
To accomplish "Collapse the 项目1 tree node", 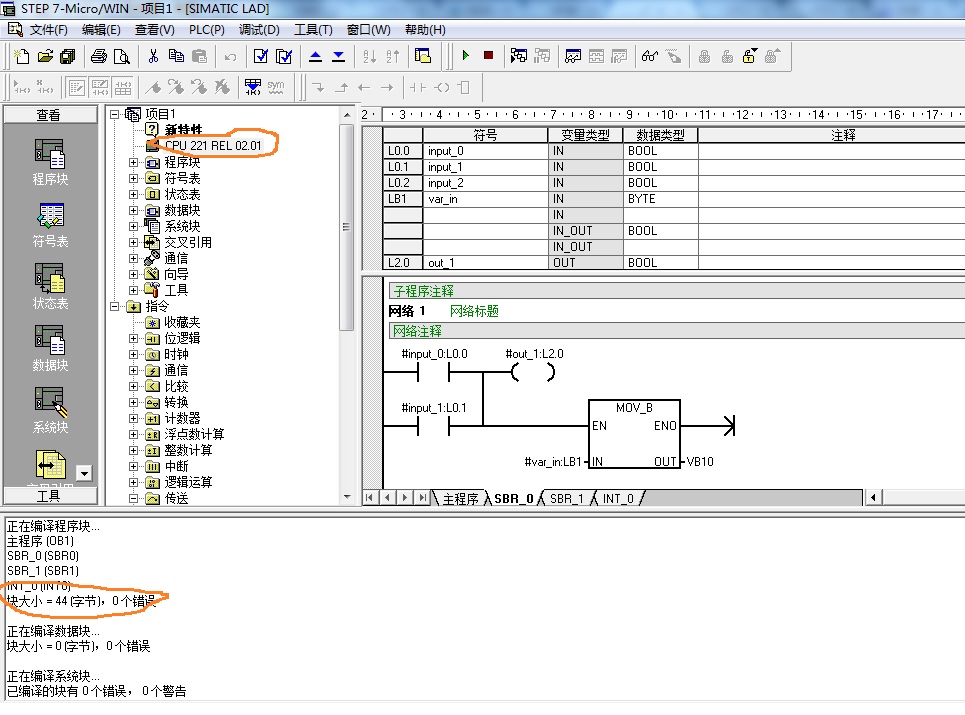I will click(114, 114).
